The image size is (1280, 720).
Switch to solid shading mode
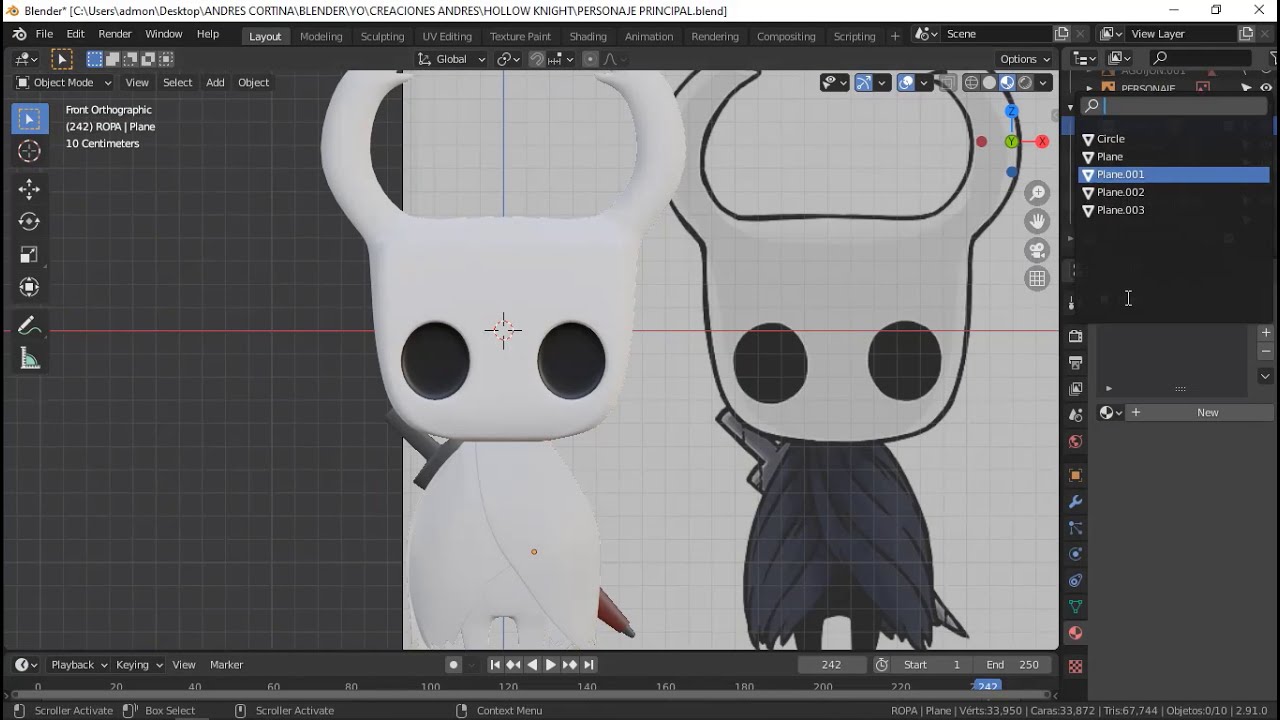point(989,83)
